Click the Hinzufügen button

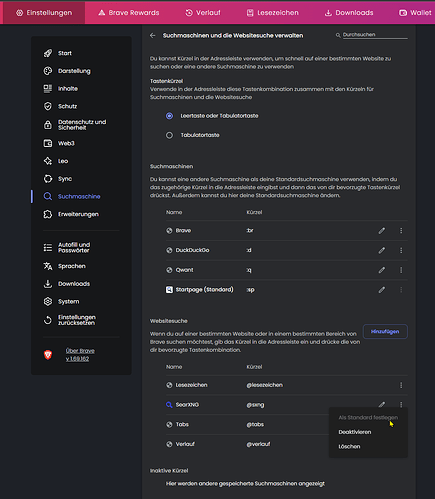pos(385,332)
